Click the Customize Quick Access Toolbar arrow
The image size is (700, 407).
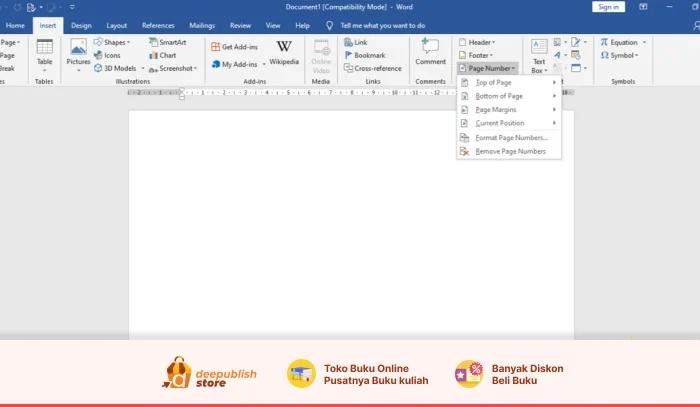point(72,7)
